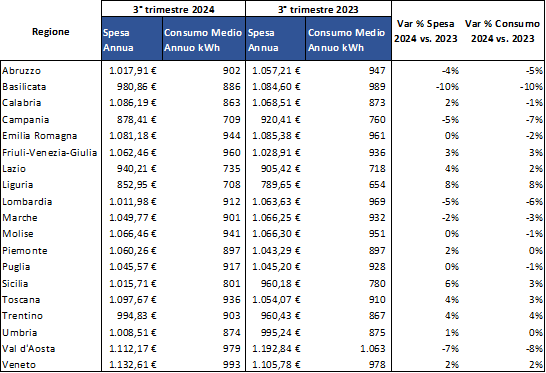This screenshot has width=546, height=373.
Task: Click the 3° trimestre 2023 header
Action: (x=318, y=9)
